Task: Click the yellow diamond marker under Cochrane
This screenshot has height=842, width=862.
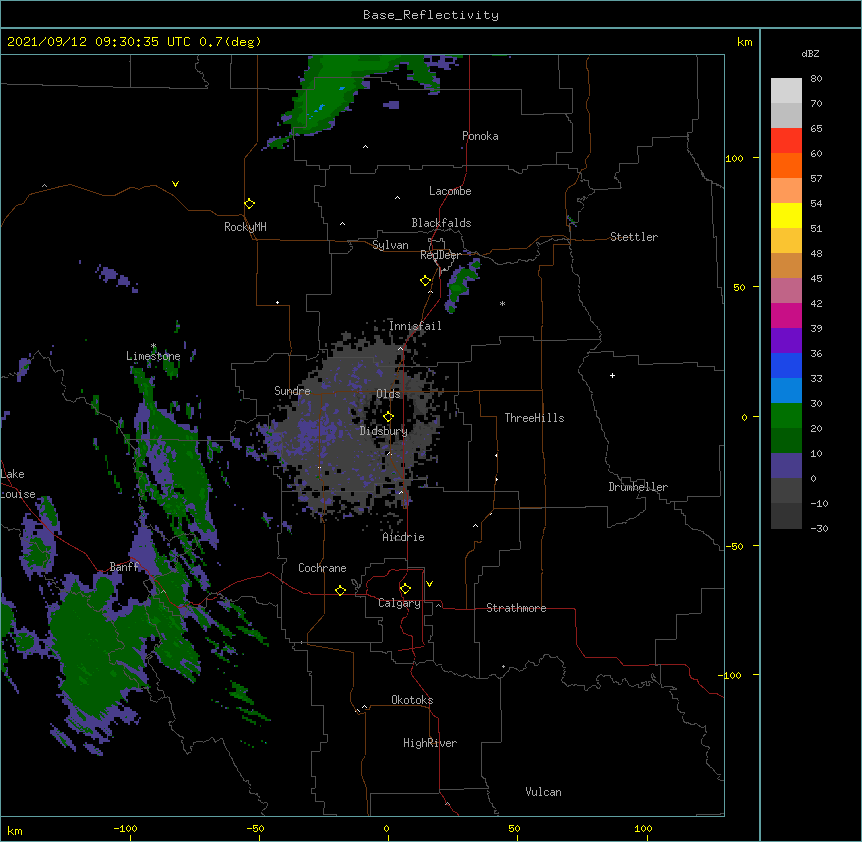Action: coord(340,590)
